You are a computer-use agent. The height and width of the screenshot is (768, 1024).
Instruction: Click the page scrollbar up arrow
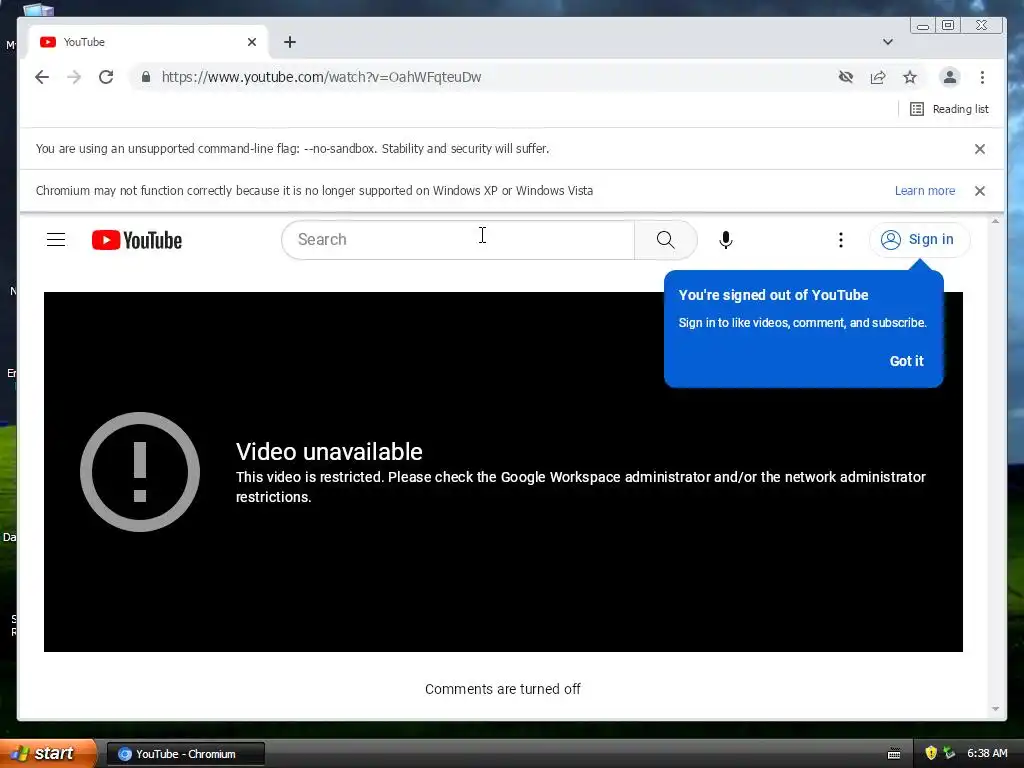[995, 222]
